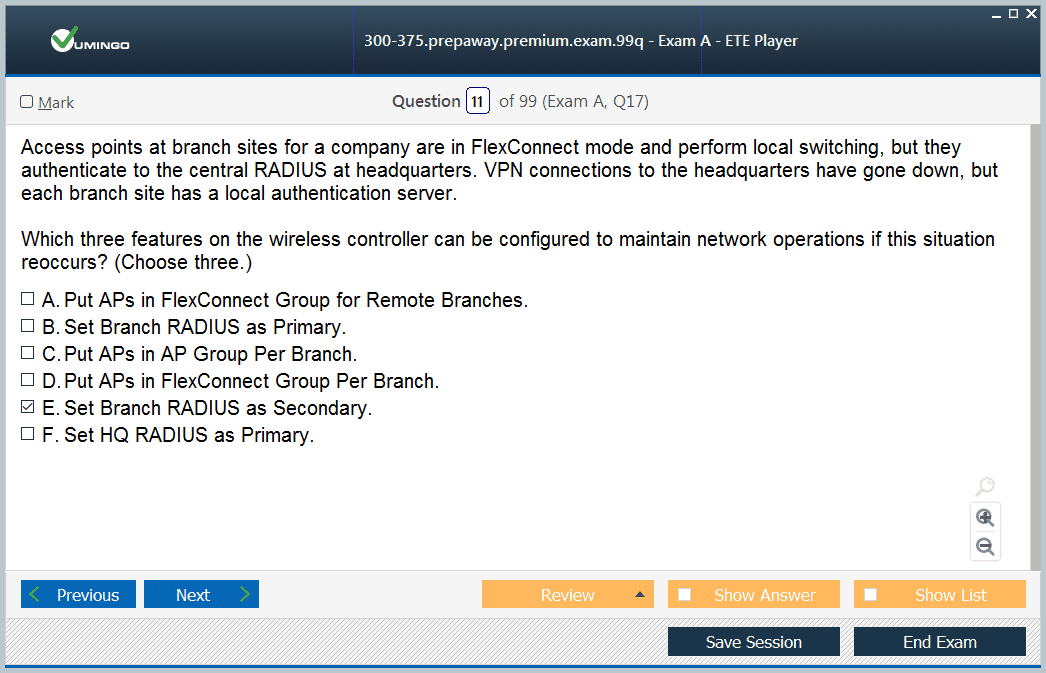Click the zoom out magnifier icon

coord(985,547)
